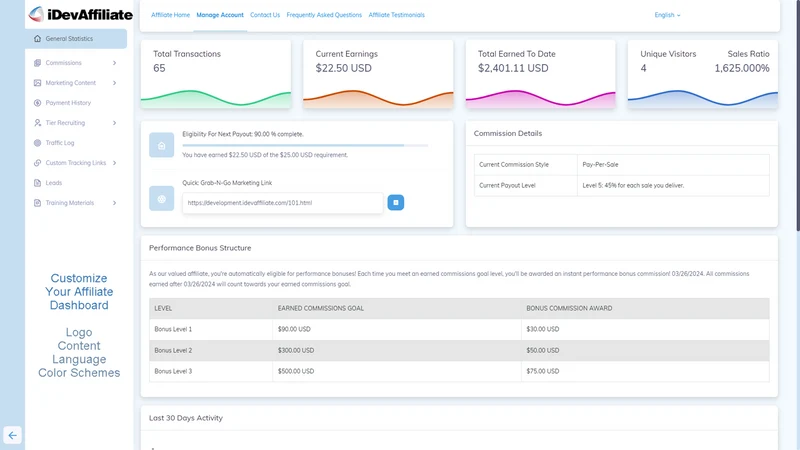Click the page vertical scrollbar
The image size is (800, 450).
pos(797,115)
